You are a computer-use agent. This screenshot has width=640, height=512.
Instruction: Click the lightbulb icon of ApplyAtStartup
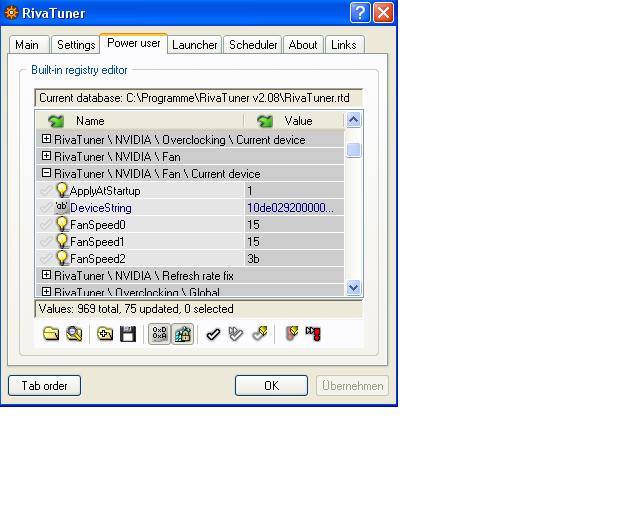coord(62,190)
